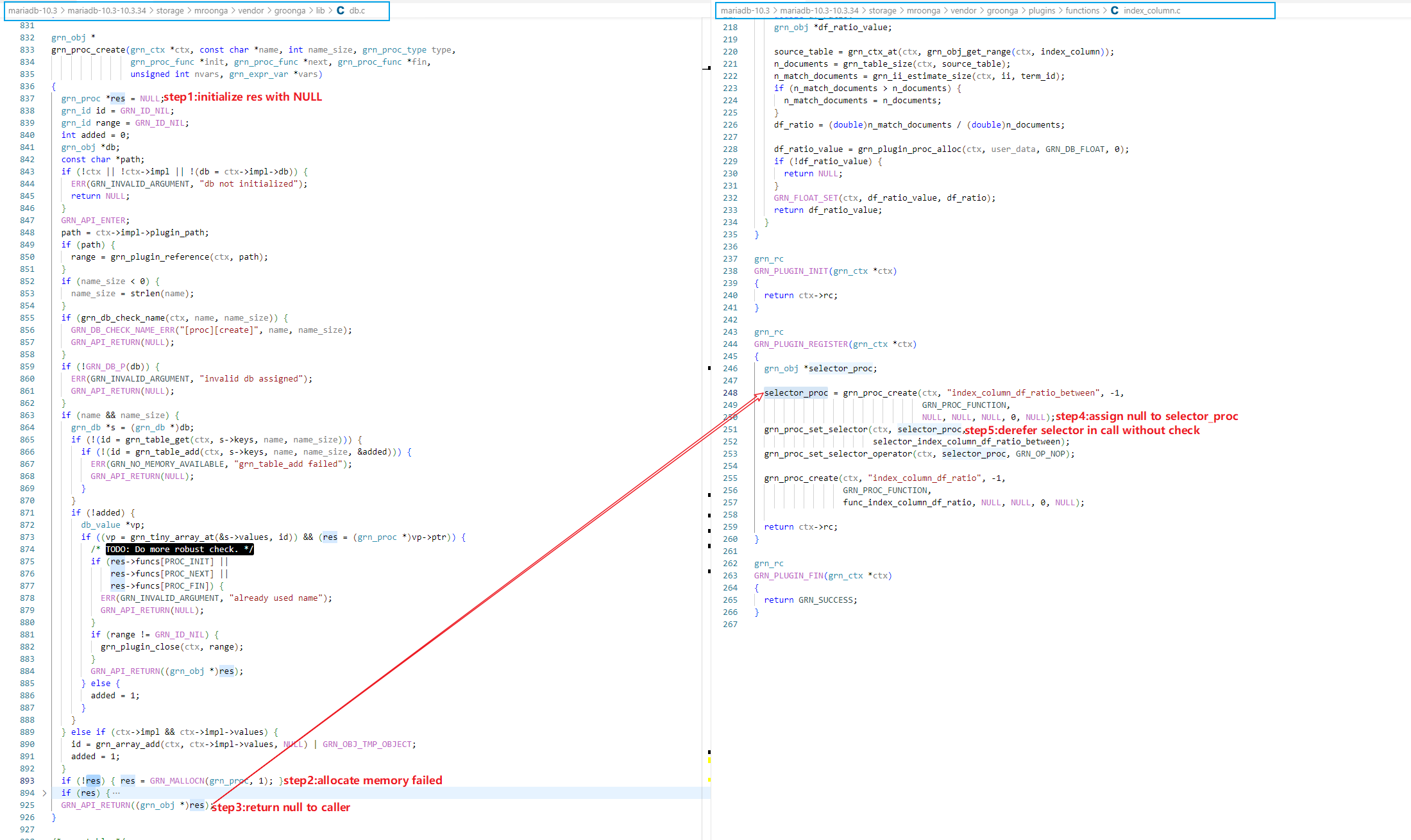
Task: Click 'vendor' breadcrumb in left editor
Action: 251,10
